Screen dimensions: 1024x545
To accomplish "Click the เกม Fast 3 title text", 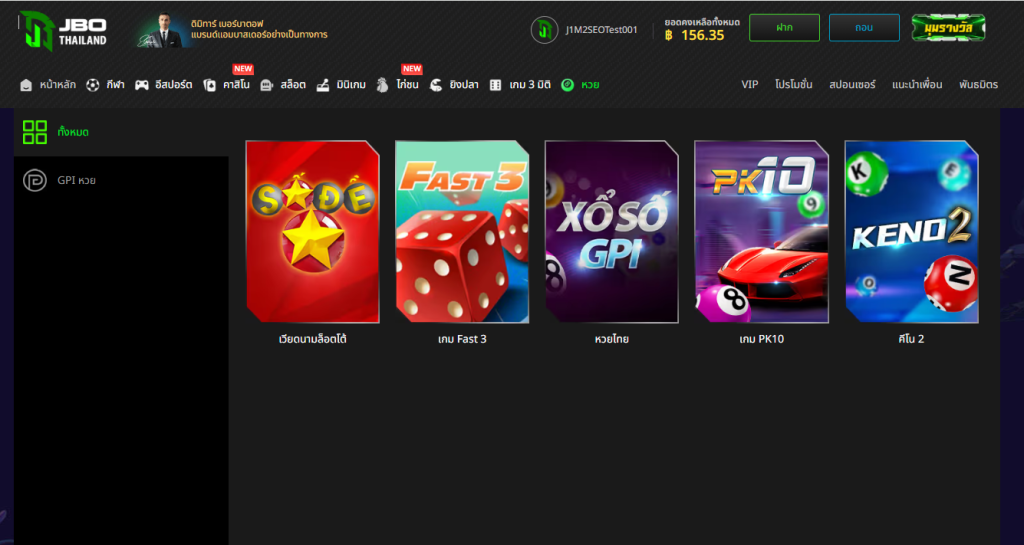I will 462,339.
